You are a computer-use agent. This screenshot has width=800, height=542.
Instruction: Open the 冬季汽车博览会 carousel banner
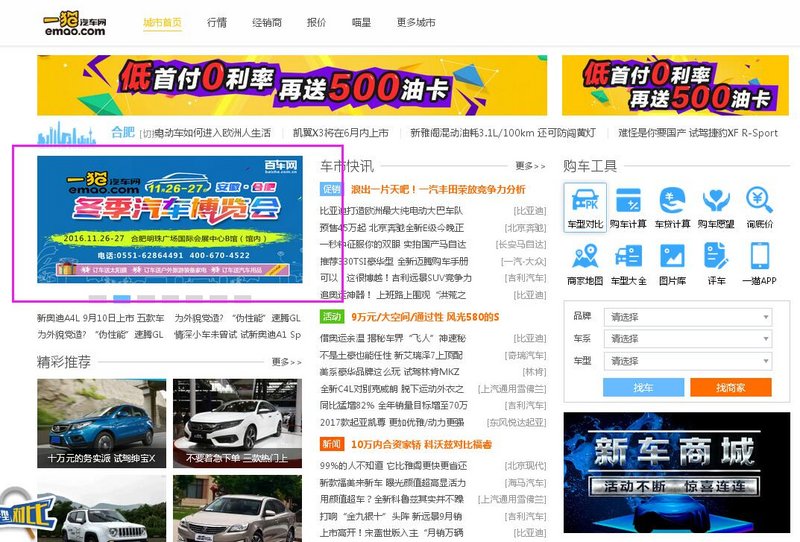click(x=170, y=219)
